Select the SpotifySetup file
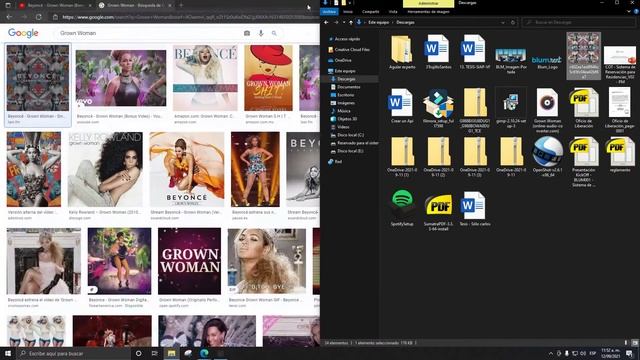This screenshot has height=360, width=640. [402, 208]
